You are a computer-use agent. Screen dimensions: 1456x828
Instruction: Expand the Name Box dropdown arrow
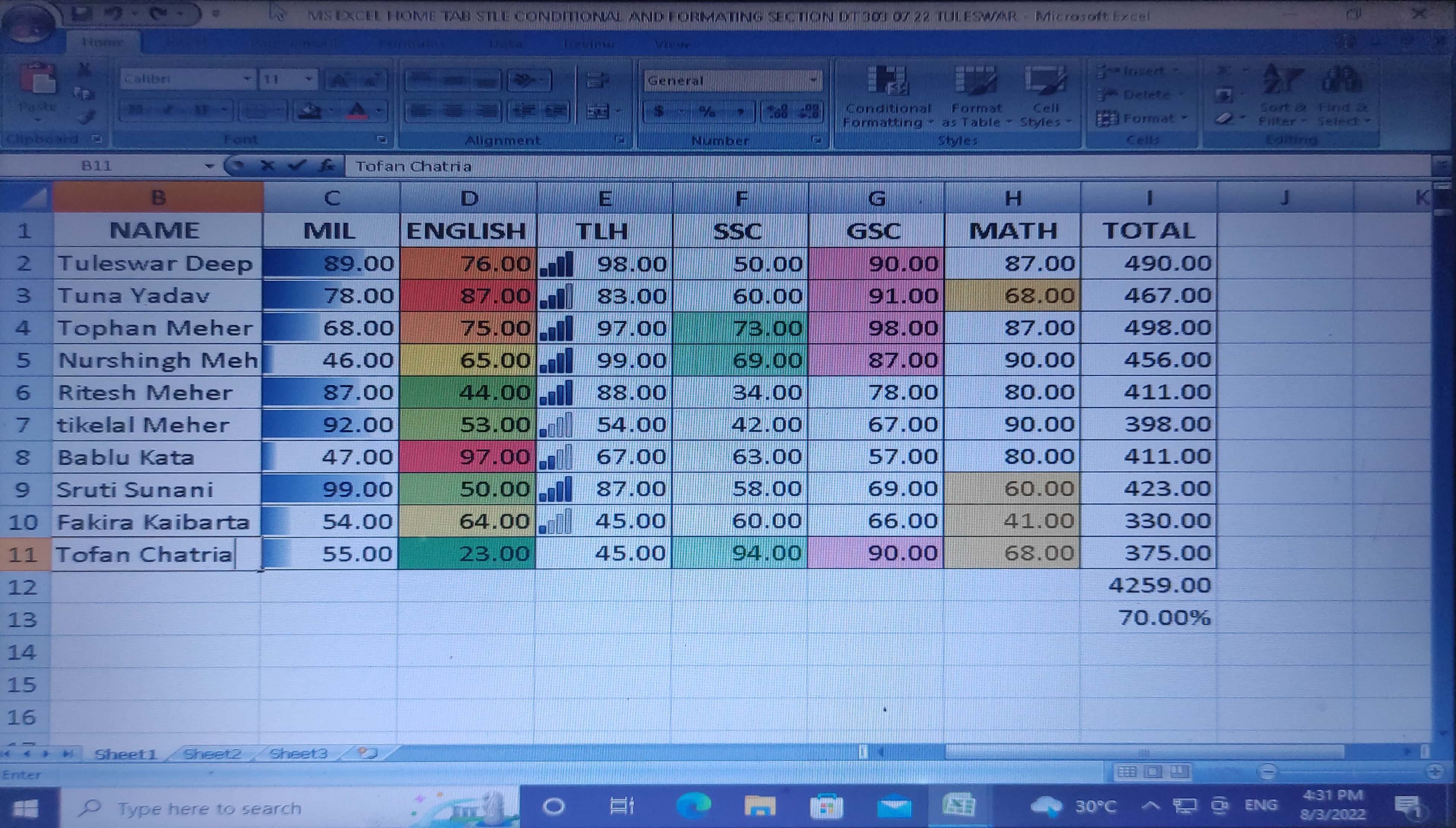[x=209, y=166]
